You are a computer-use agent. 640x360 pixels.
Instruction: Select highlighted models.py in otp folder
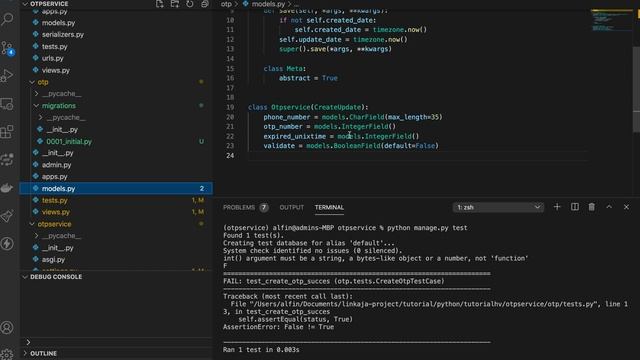click(116, 189)
